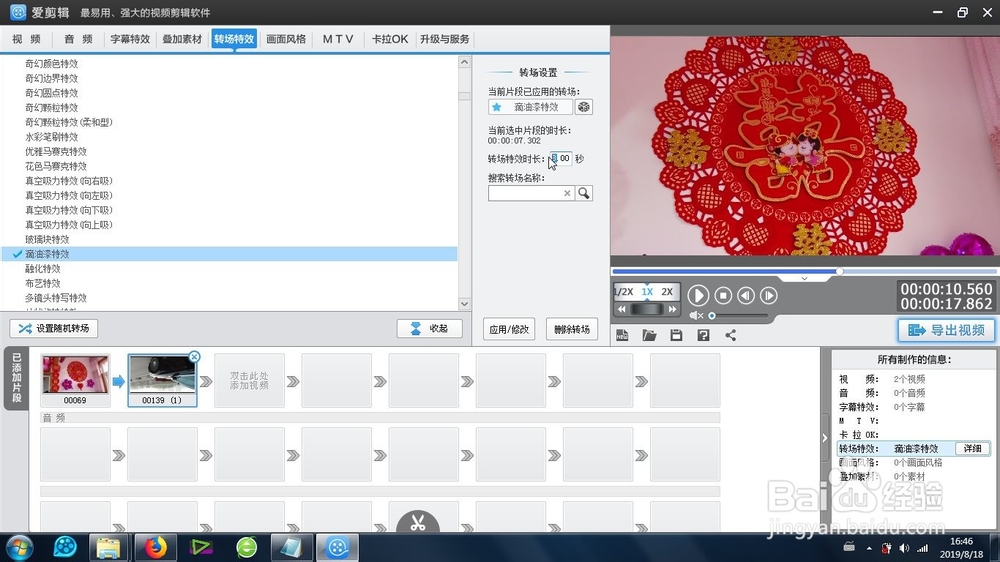Select 融化特效 in the list
Screen dimensions: 1000x562
coord(42,269)
